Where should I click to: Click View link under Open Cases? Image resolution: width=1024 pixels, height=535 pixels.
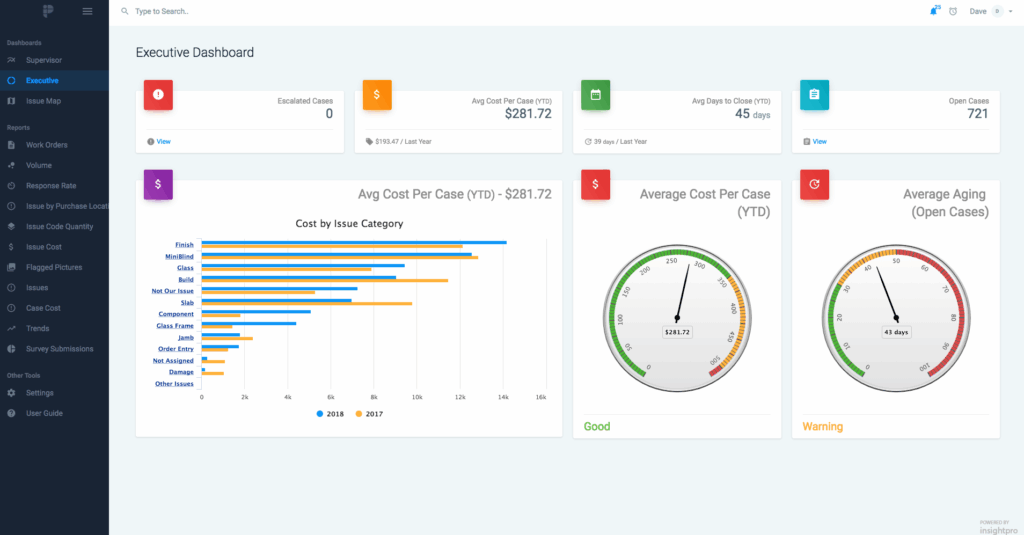click(x=819, y=142)
